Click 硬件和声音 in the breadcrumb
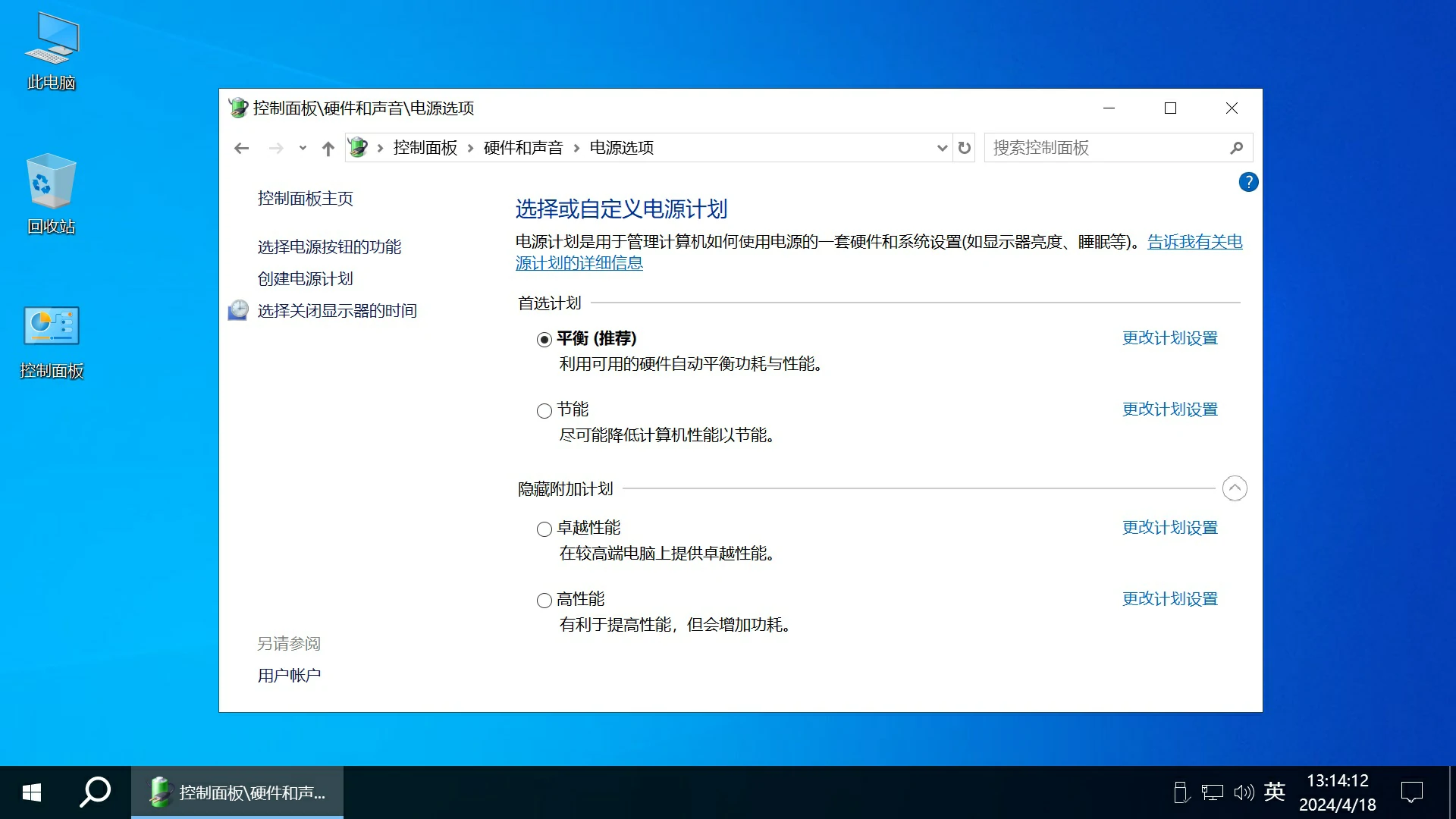Screen dimensions: 1456x819 pos(522,148)
